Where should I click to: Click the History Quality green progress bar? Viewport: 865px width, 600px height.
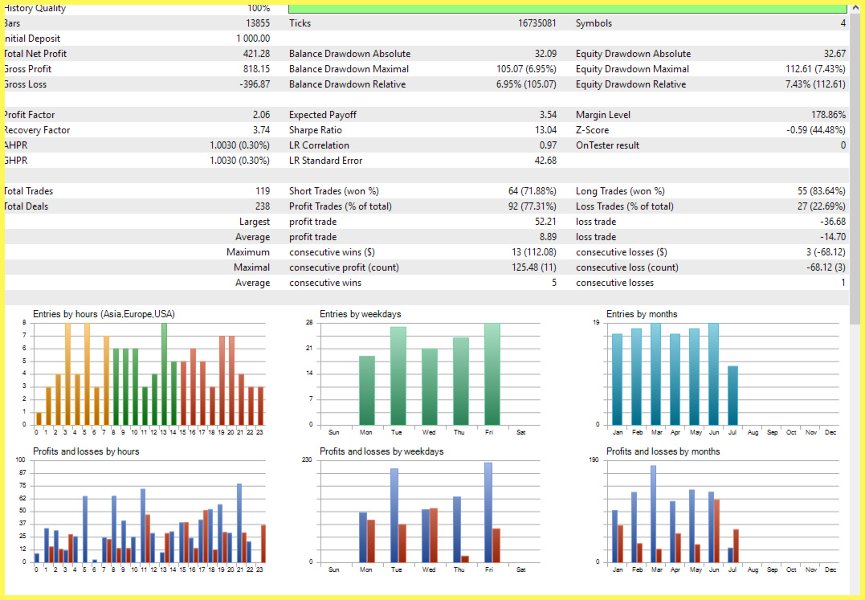coord(567,9)
